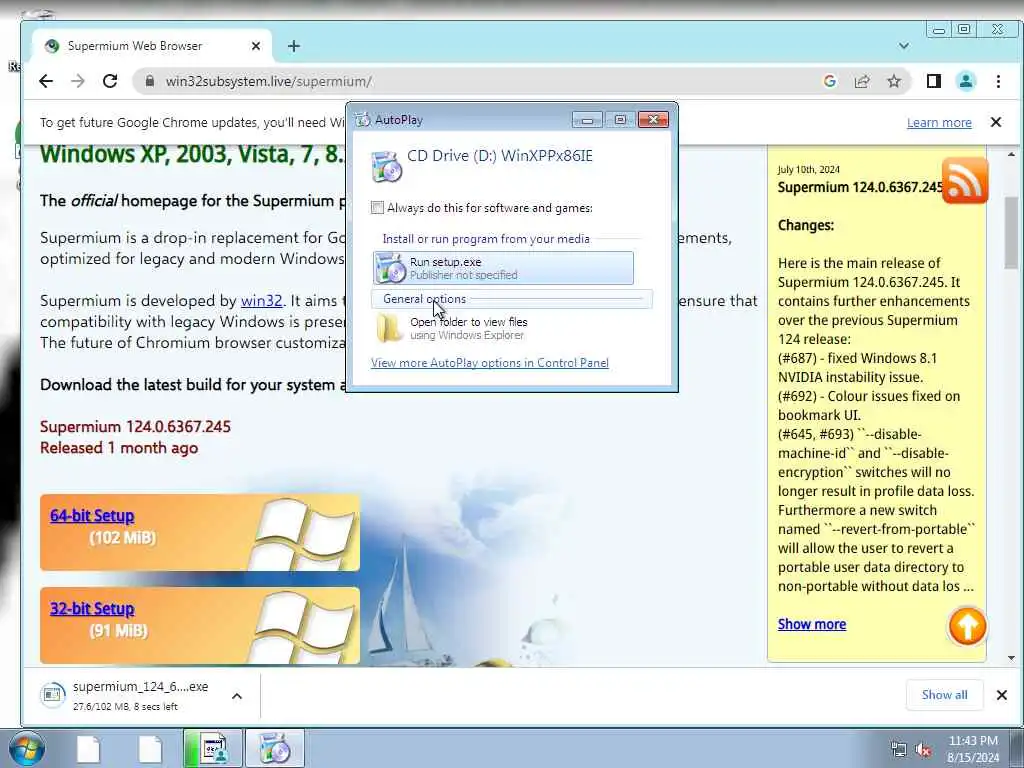Open the Learn more link
1024x768 pixels.
[x=939, y=123]
